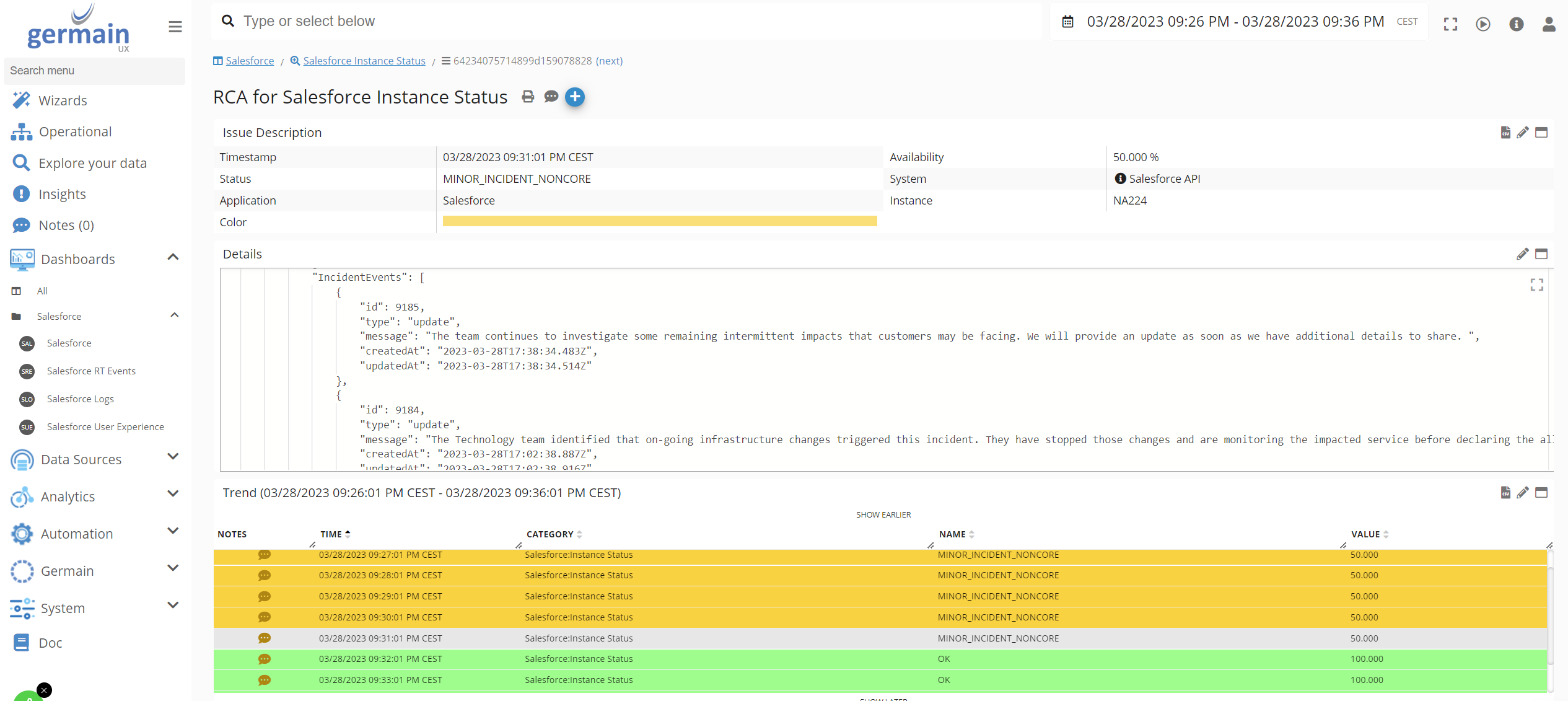Edit the Details panel with the pencil icon
1568x701 pixels.
coord(1523,254)
